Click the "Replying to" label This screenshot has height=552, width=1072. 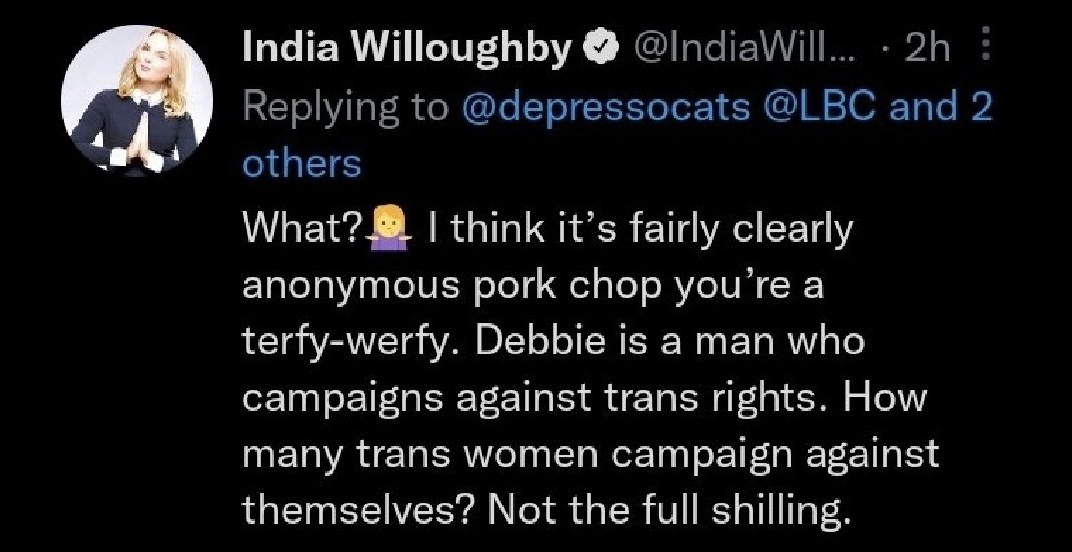346,107
